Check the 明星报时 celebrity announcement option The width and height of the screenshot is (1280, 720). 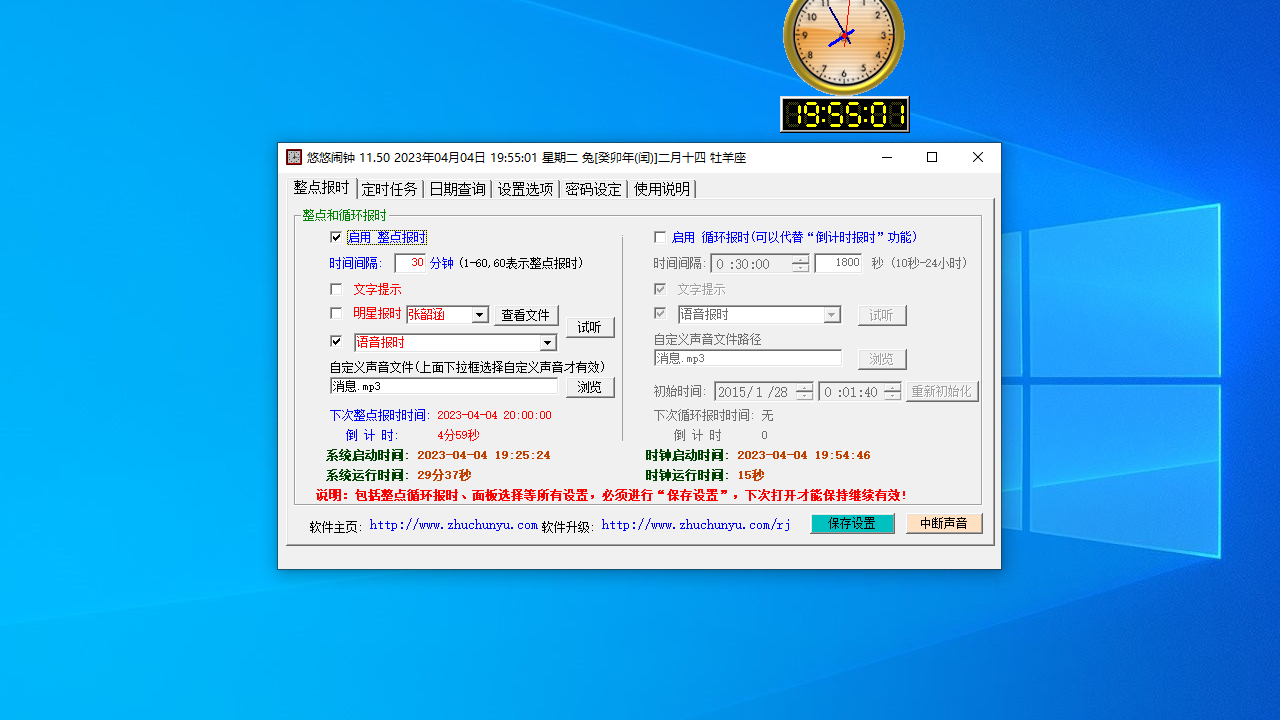coord(337,314)
